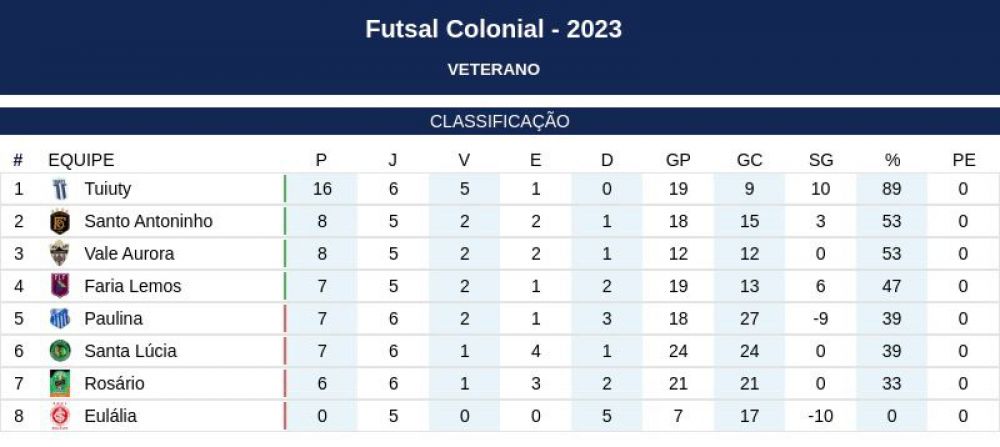Open the Santa Lúcia team name link
This screenshot has height=447, width=1000.
(131, 351)
